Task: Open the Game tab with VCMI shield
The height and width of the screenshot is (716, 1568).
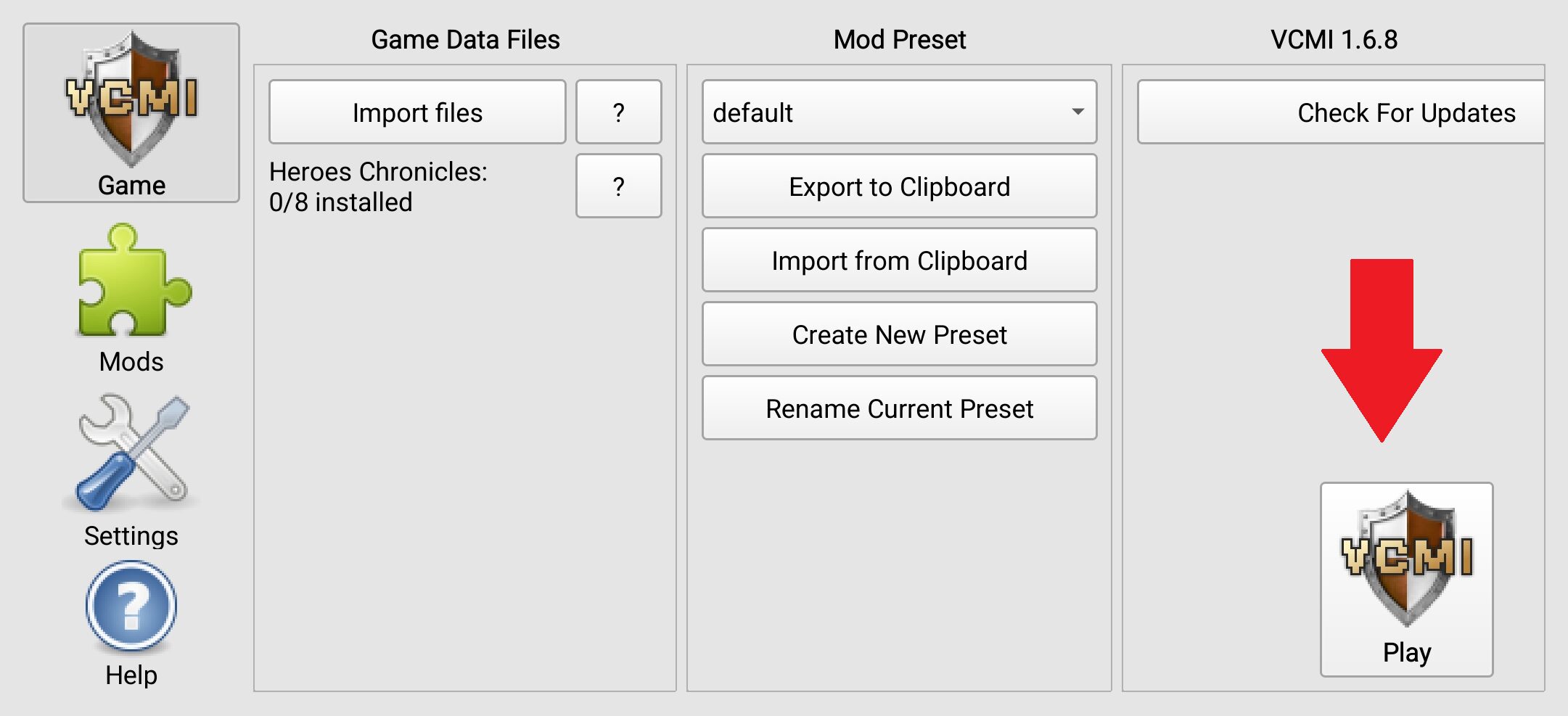Action: point(131,113)
